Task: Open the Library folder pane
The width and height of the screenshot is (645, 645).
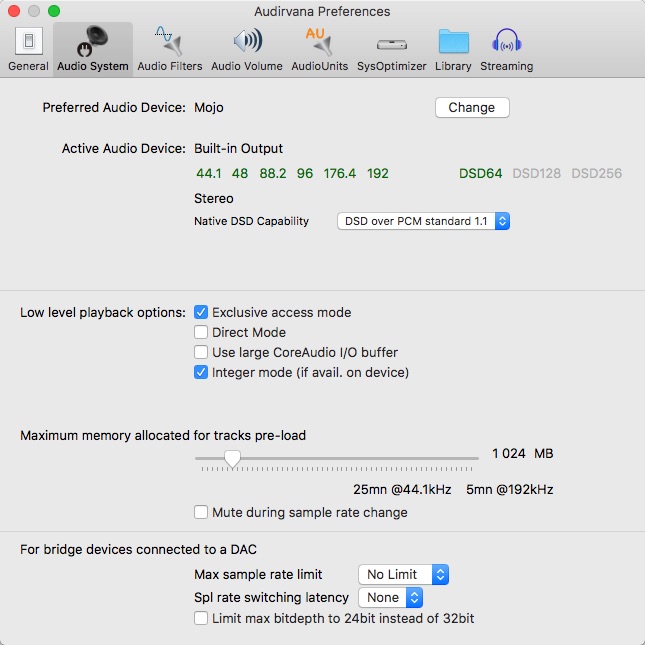Action: click(453, 49)
